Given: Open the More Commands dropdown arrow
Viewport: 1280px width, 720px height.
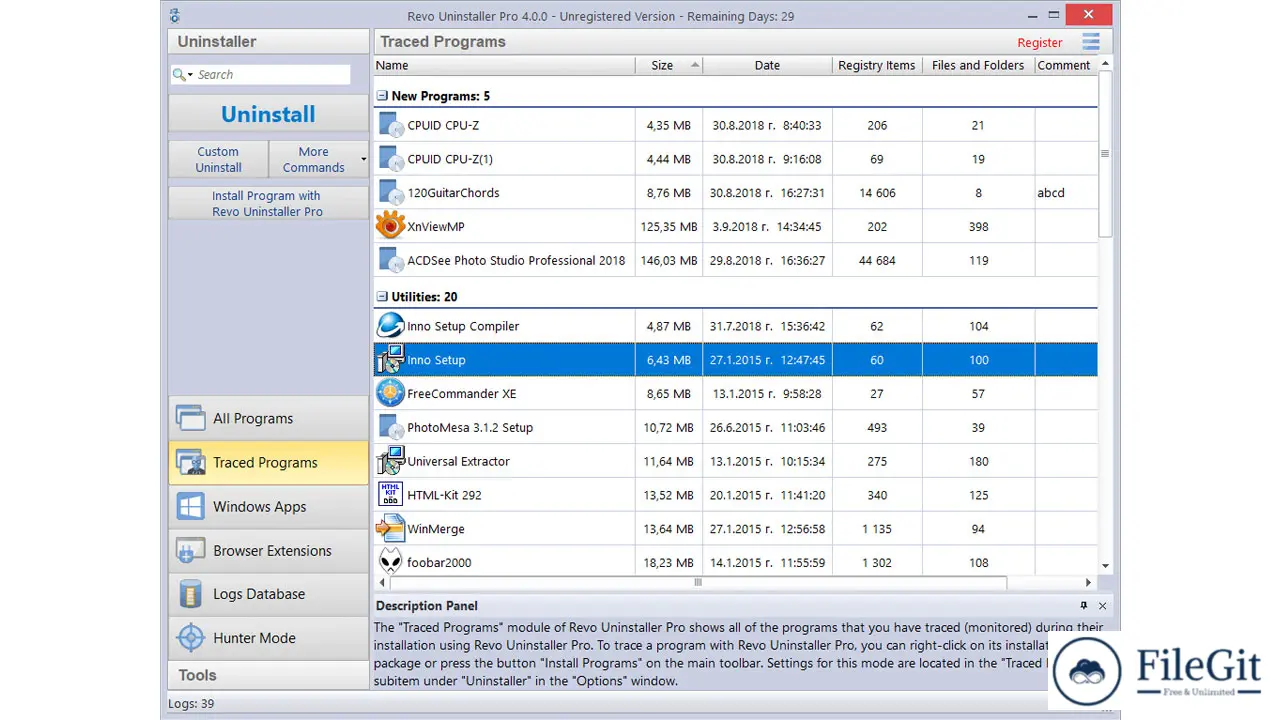Looking at the screenshot, I should [363, 159].
